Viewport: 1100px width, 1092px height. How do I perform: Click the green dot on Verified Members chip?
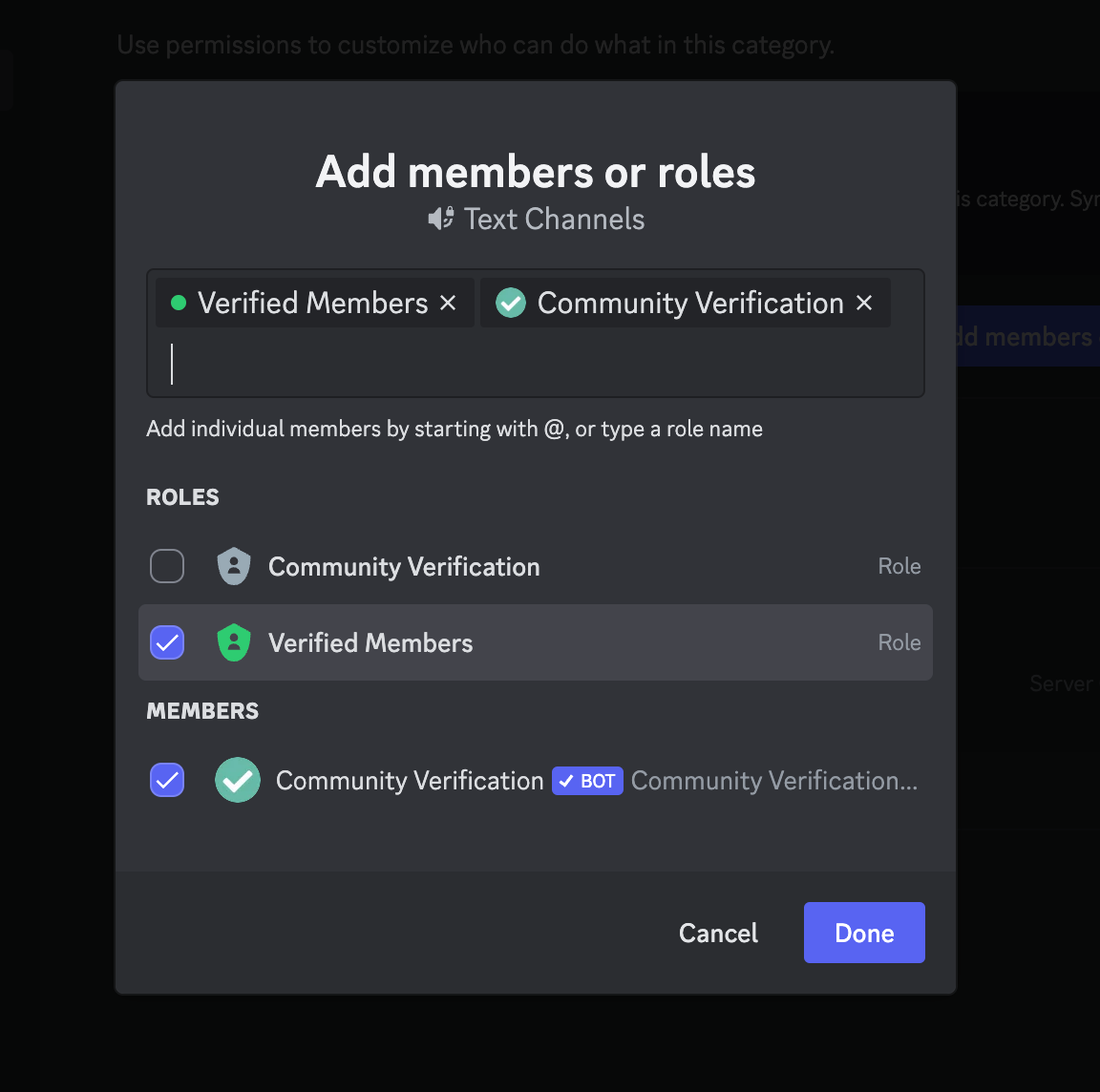178,304
